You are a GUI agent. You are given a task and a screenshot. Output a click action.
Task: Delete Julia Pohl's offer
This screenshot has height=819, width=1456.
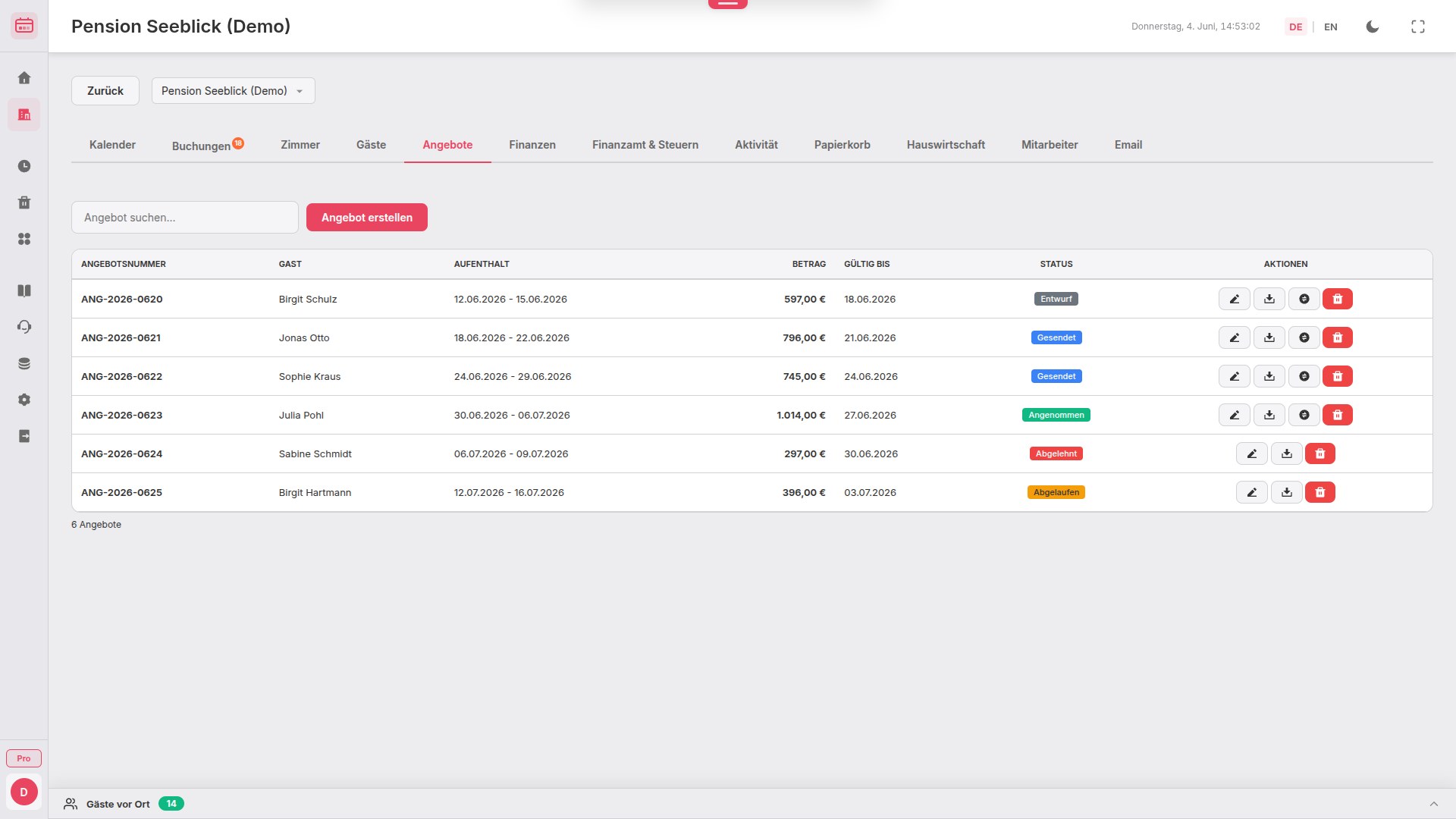coord(1338,415)
